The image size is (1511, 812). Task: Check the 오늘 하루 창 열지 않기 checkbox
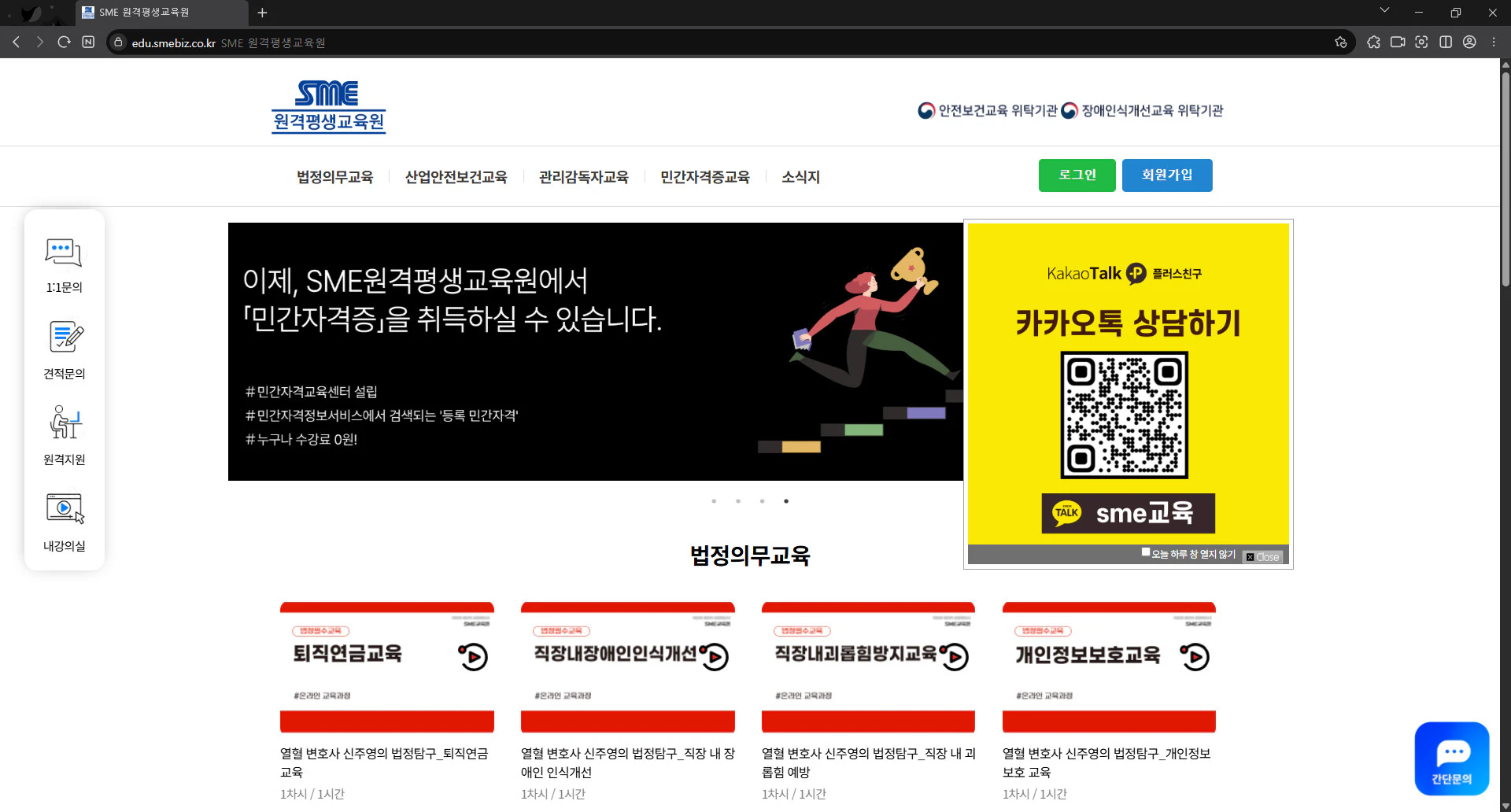tap(1146, 552)
